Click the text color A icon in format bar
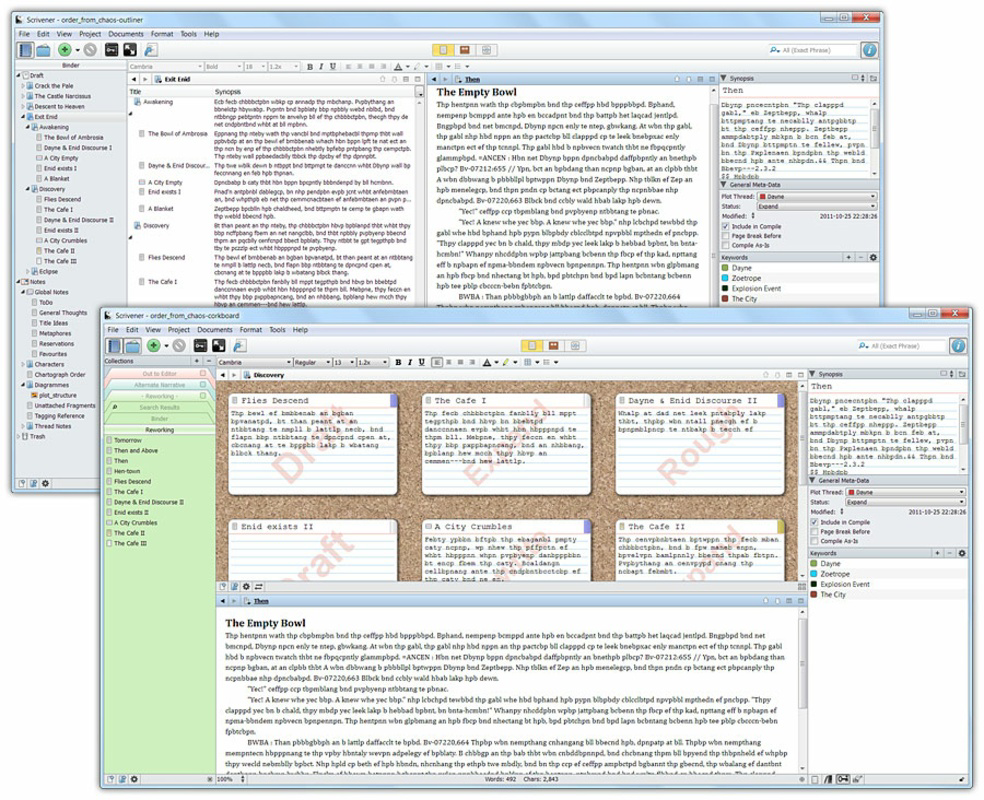The image size is (984, 800). point(487,363)
